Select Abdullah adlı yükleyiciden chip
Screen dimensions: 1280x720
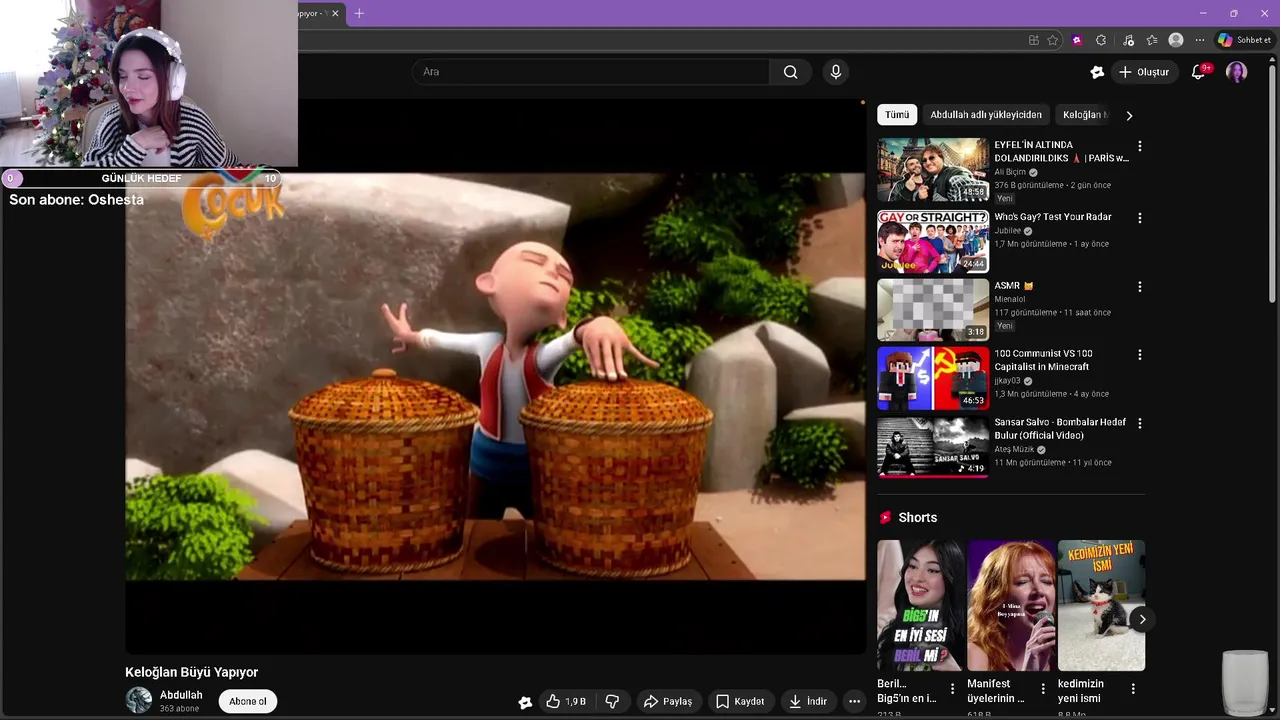pos(986,115)
